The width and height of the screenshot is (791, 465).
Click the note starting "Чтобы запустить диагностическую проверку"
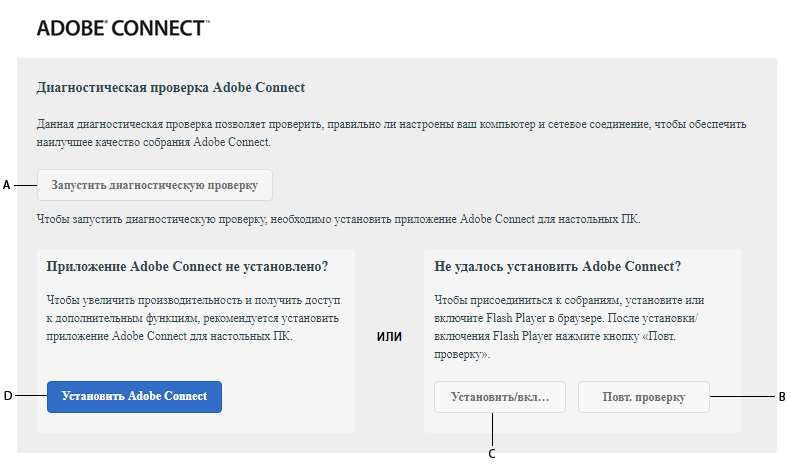click(x=338, y=218)
